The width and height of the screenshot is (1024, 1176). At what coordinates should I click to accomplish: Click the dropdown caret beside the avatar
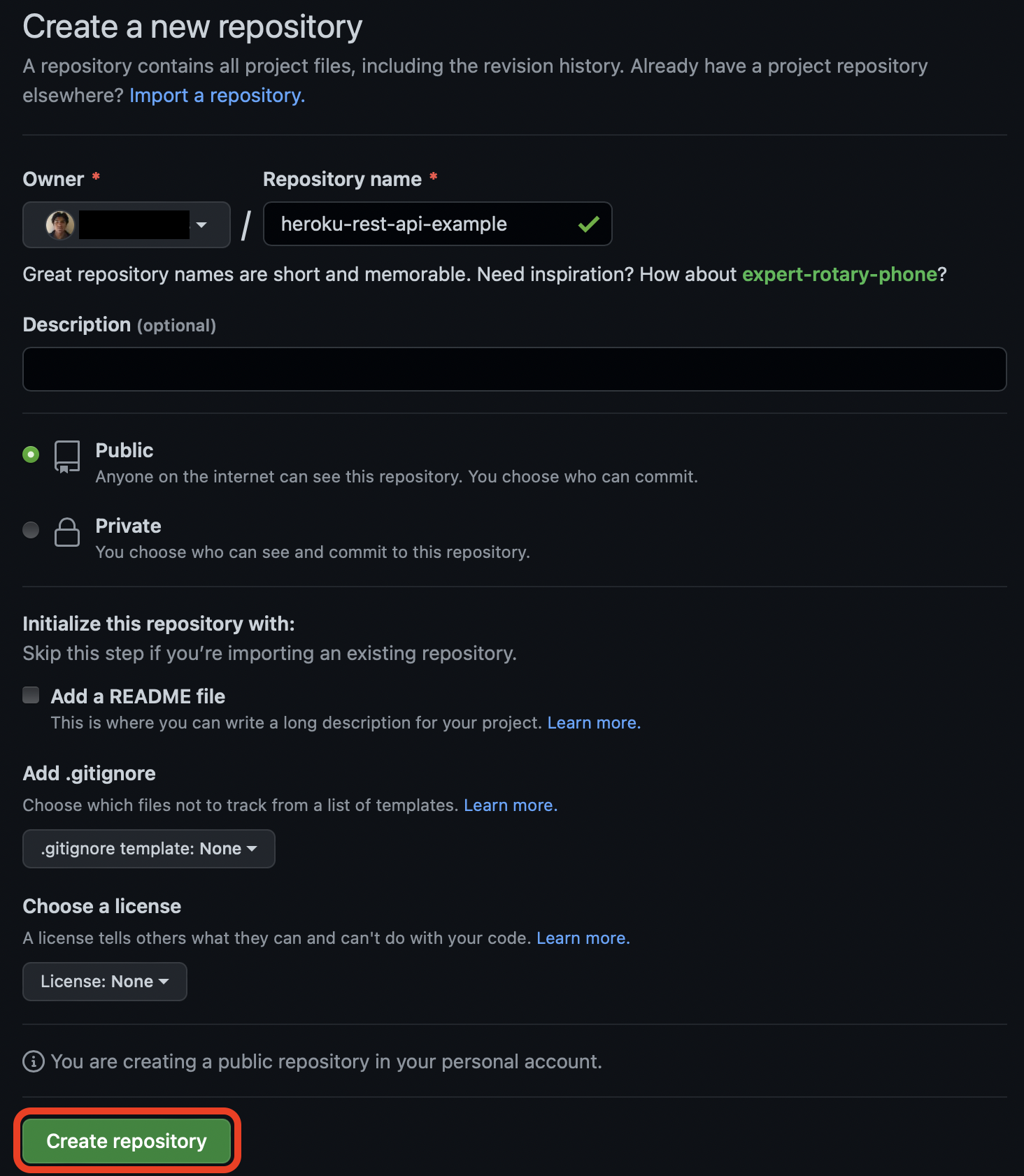[x=202, y=225]
